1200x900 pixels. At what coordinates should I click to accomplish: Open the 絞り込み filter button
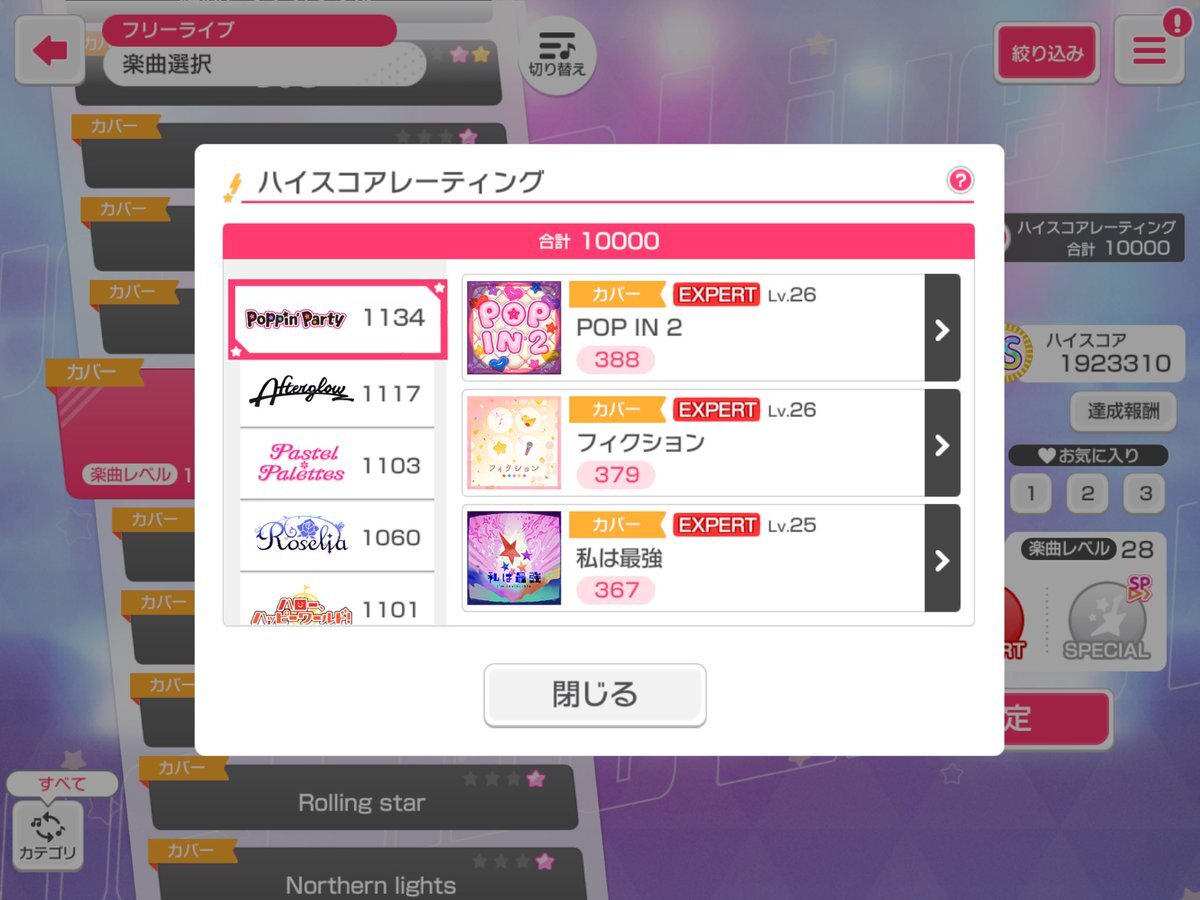point(1047,53)
